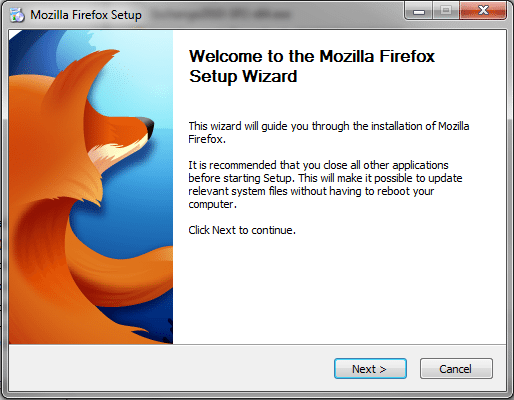Viewport: 514px width, 400px height.
Task: Click the Setup Wizard heading line
Action: coord(243,76)
